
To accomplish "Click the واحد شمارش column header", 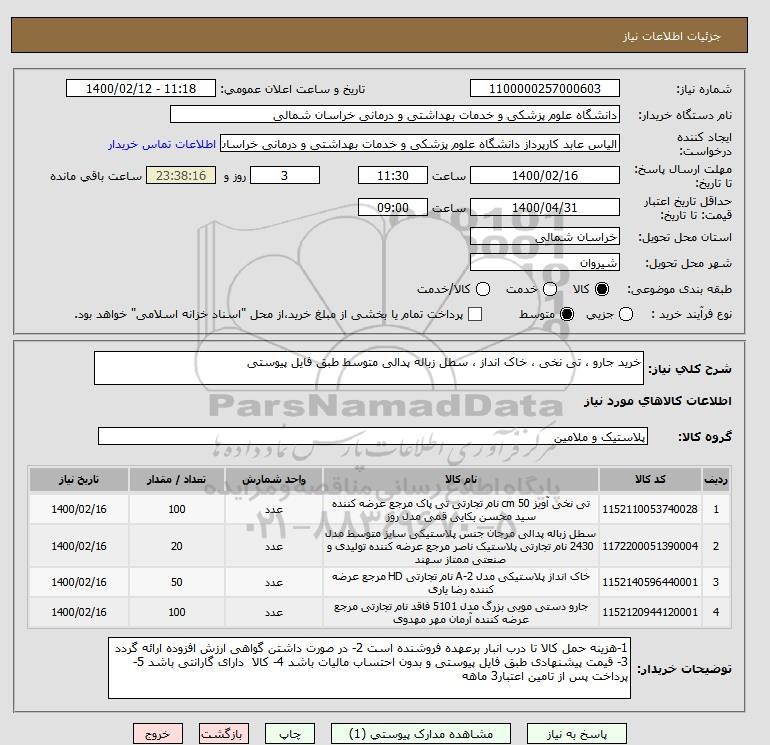I will (x=274, y=479).
